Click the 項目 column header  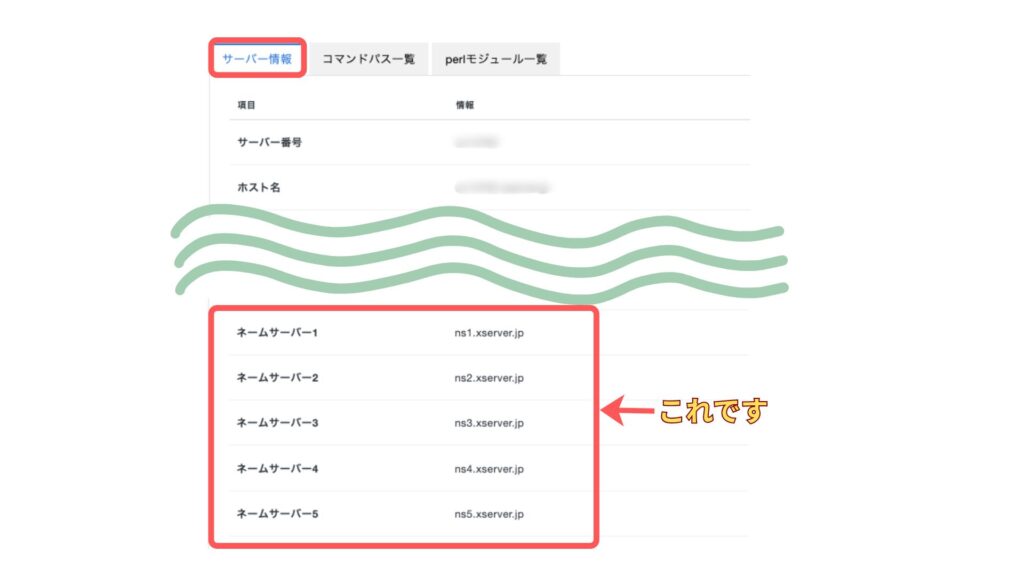click(247, 104)
